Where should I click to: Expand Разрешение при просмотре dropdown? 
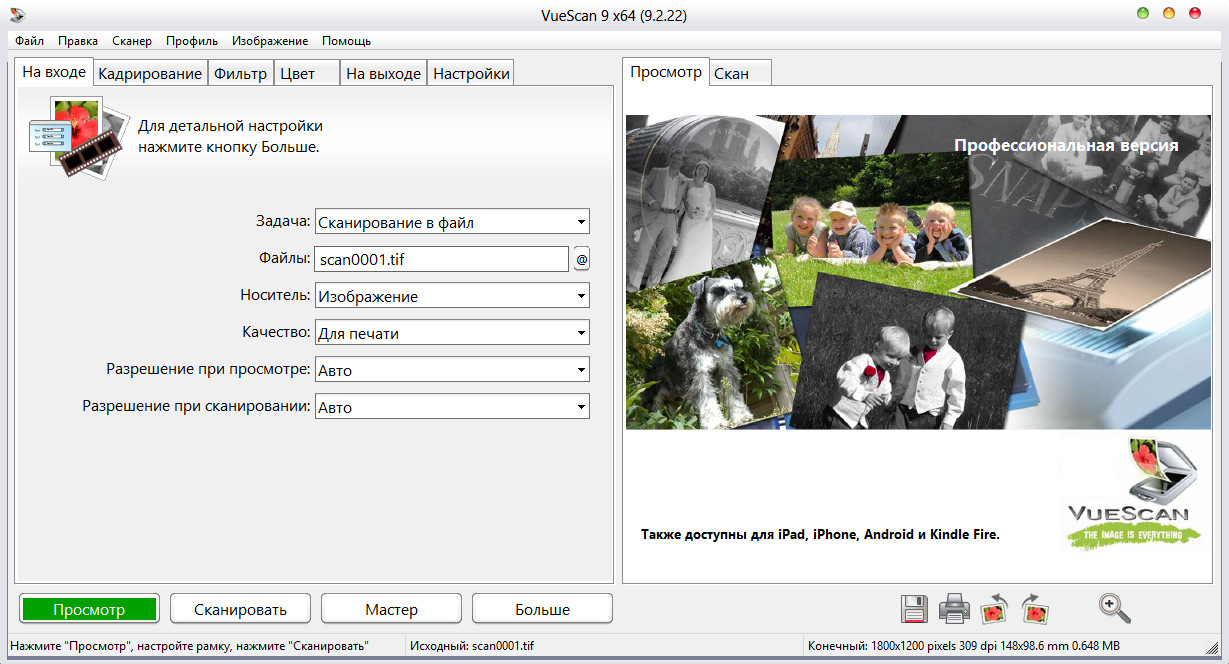tap(452, 370)
